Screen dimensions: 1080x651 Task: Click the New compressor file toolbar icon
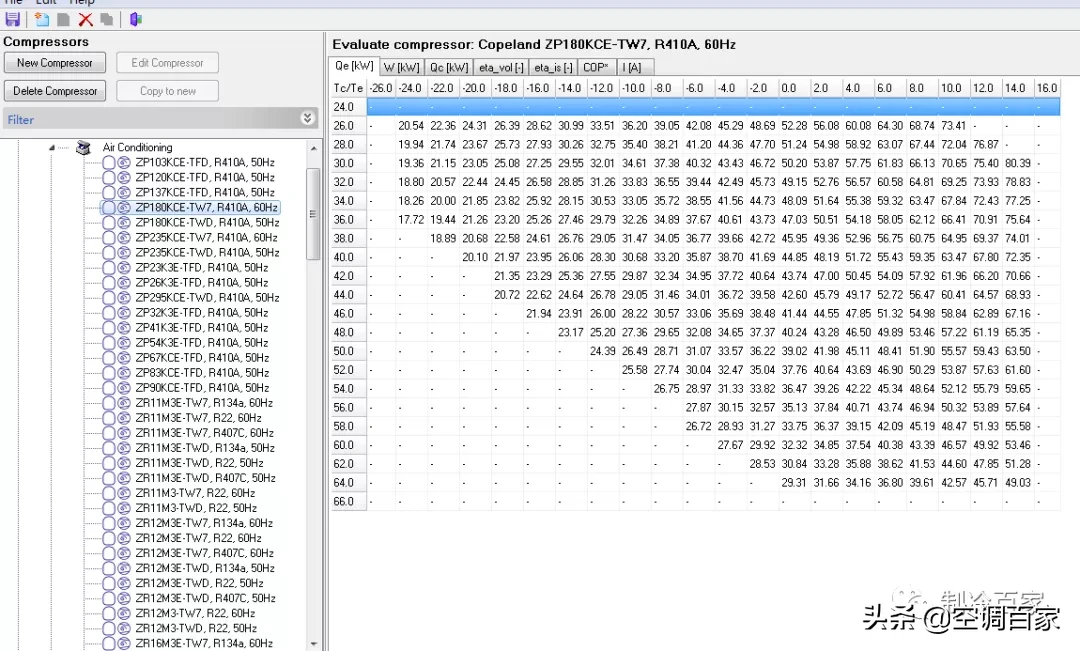(42, 19)
